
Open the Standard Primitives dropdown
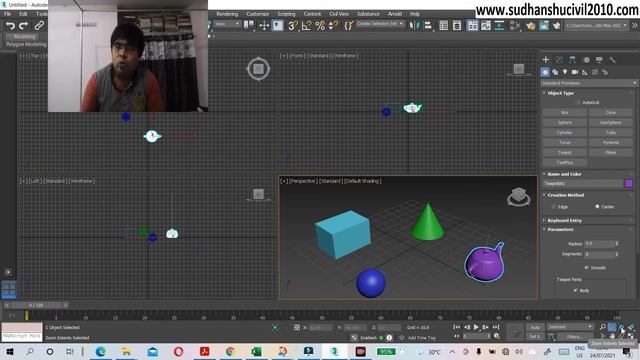coord(589,83)
